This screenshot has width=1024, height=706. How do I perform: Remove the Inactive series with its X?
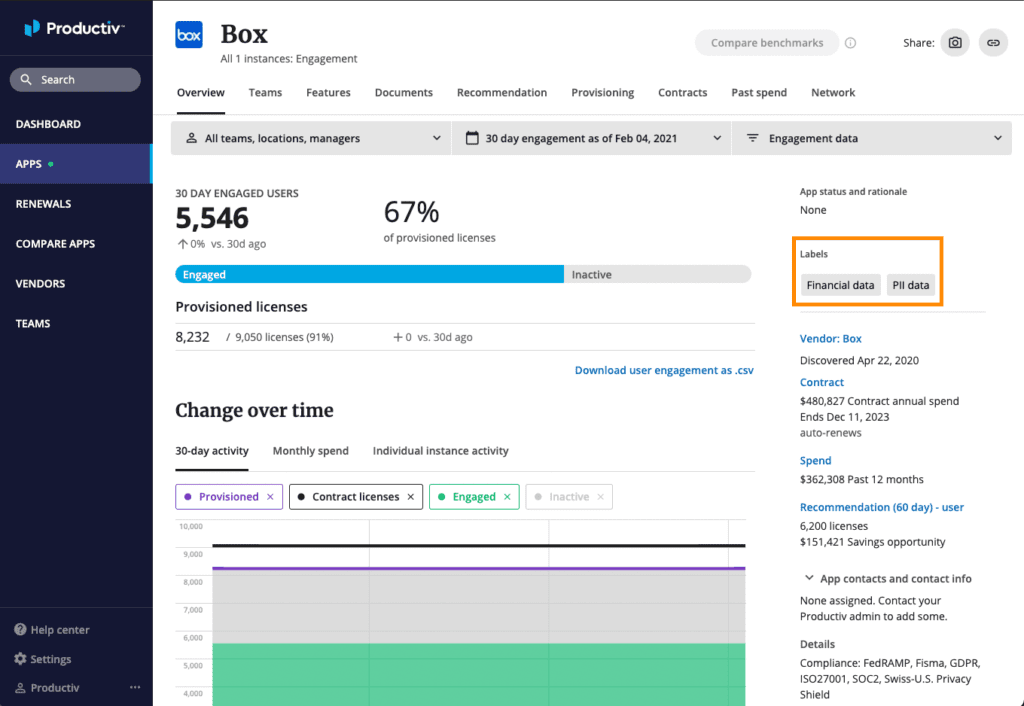600,497
